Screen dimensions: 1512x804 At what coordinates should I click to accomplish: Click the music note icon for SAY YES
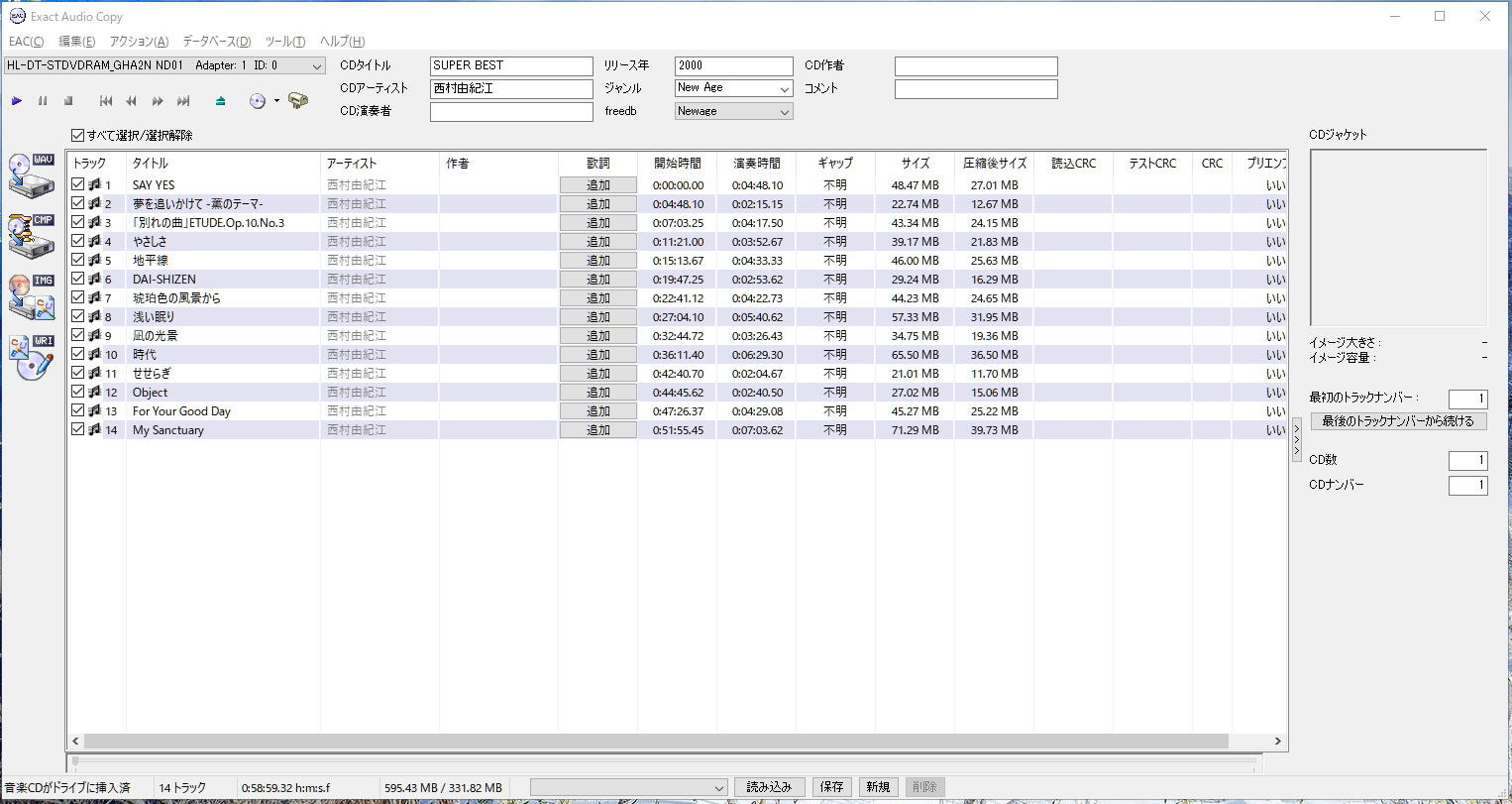pos(94,184)
